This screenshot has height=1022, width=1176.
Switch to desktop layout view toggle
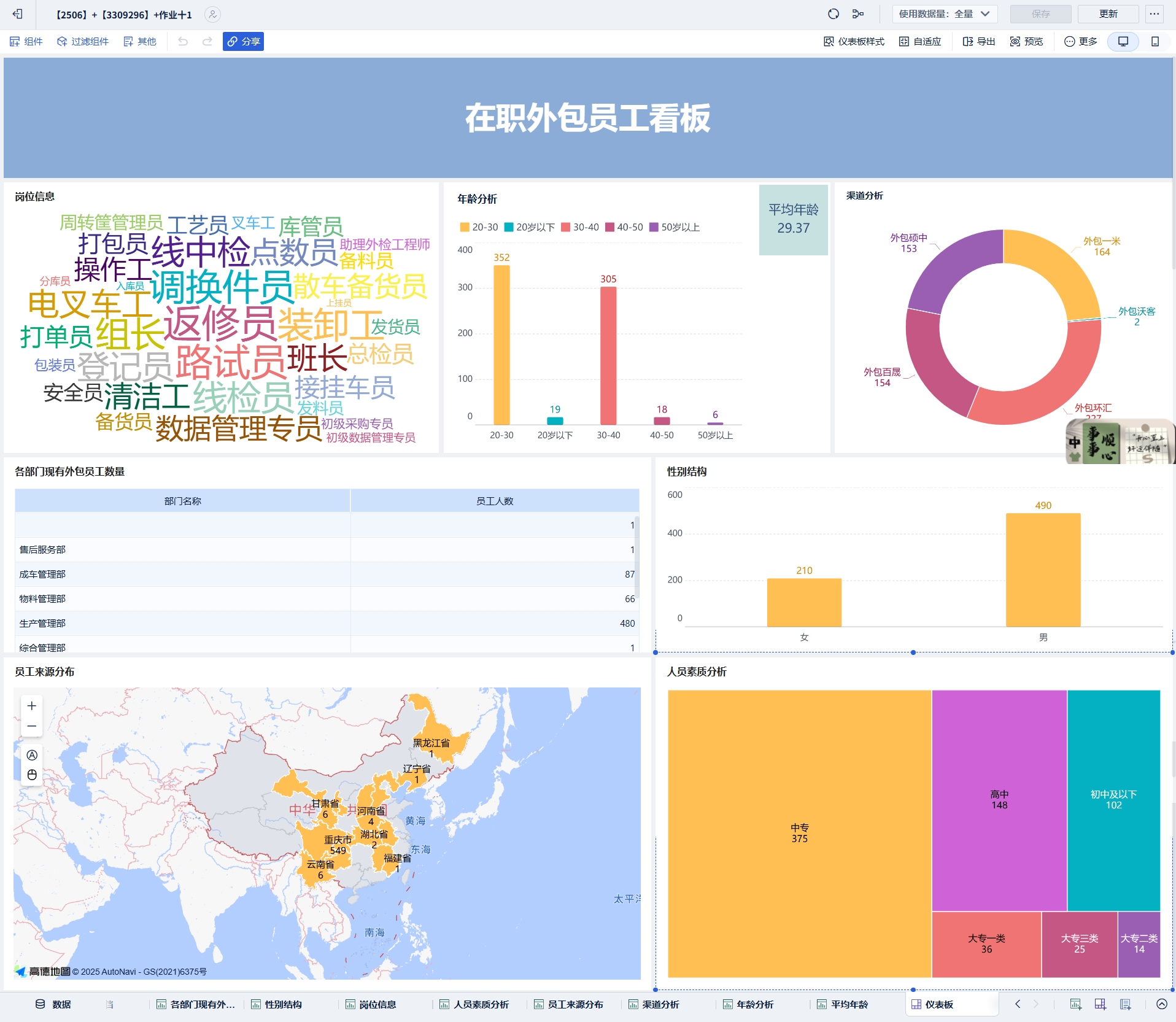point(1123,41)
